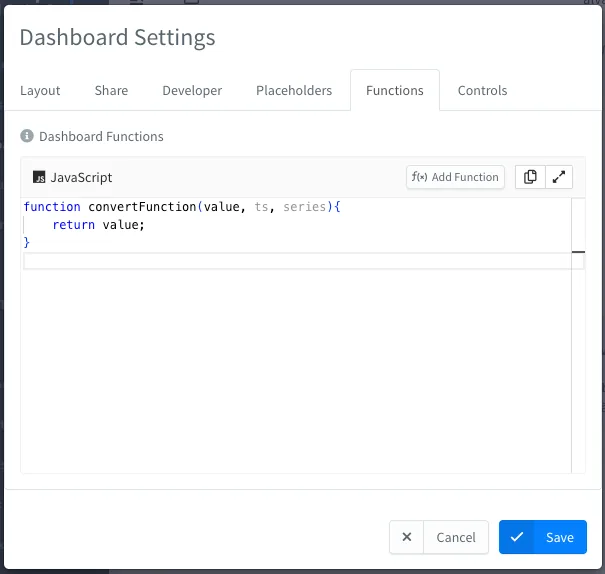Click the JavaScript label in the editor header
This screenshot has width=605, height=574.
(x=81, y=177)
